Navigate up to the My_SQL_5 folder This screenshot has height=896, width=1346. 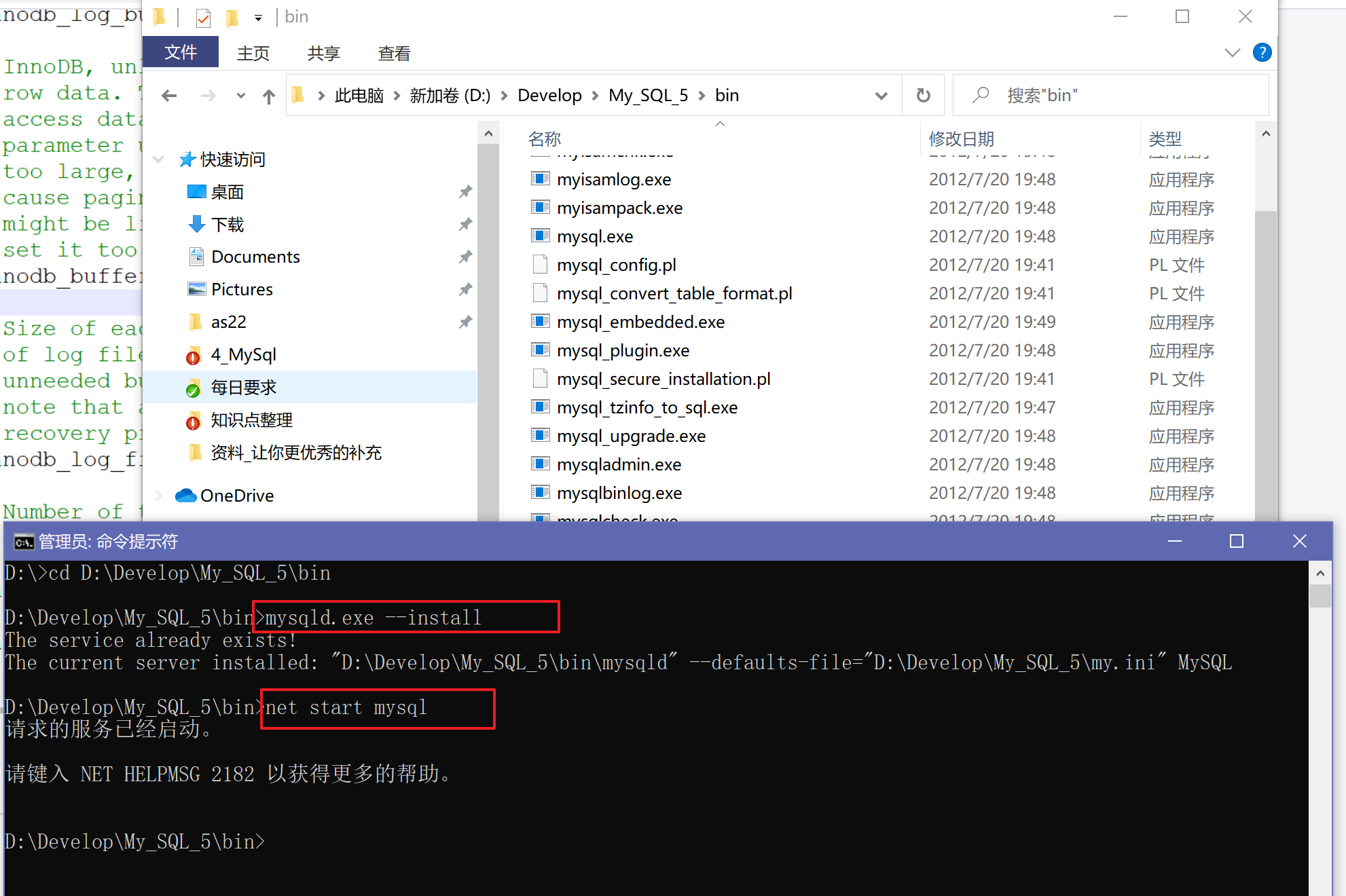pos(268,95)
